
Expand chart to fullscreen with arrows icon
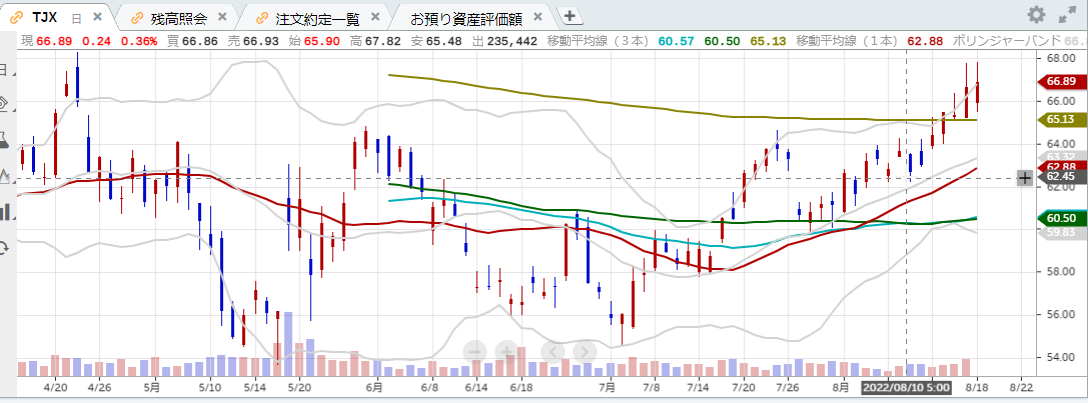1066,15
